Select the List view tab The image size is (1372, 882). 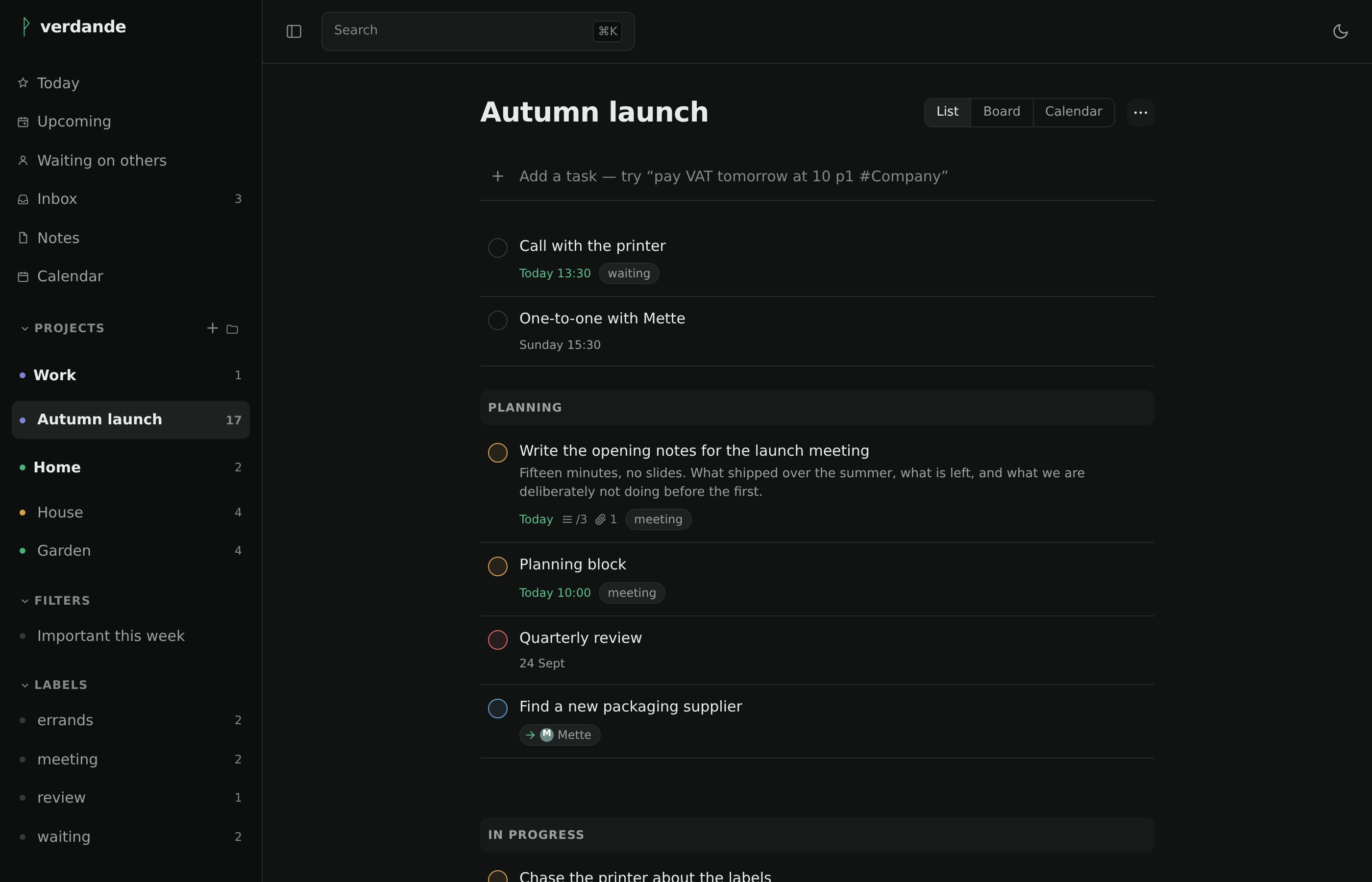click(x=947, y=112)
